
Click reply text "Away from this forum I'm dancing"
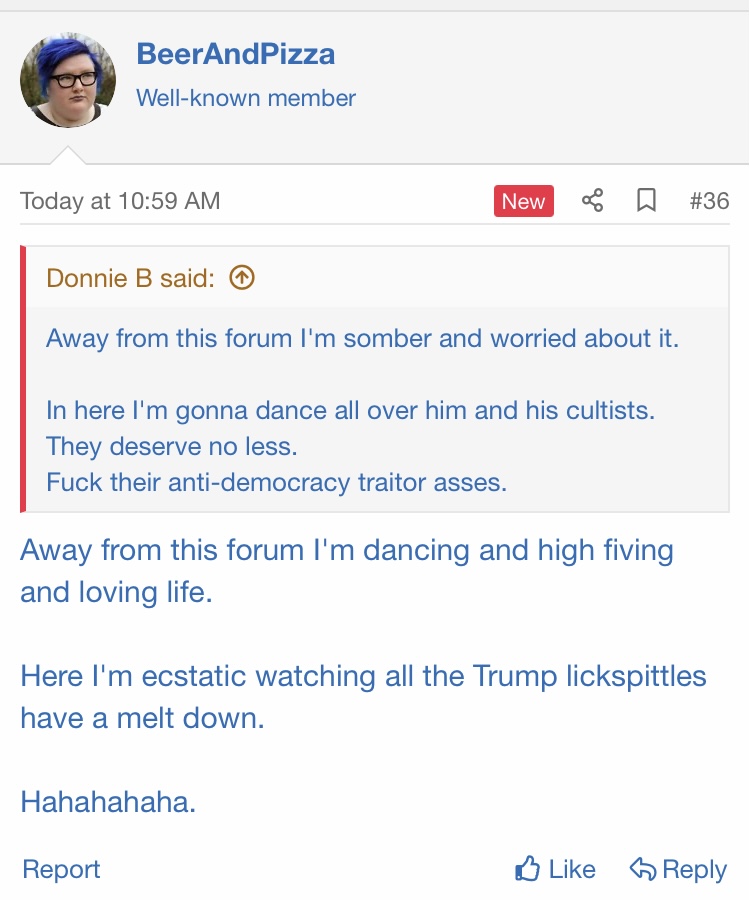(346, 550)
